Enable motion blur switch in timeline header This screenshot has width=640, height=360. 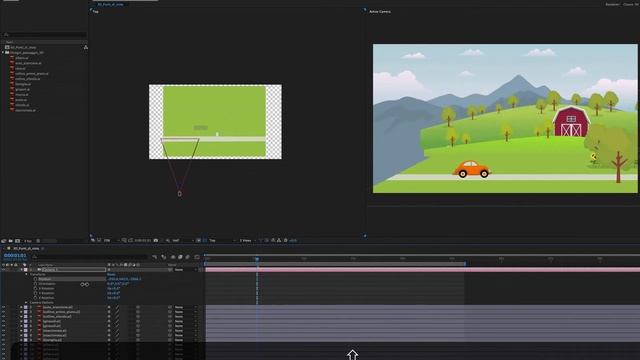pos(187,257)
